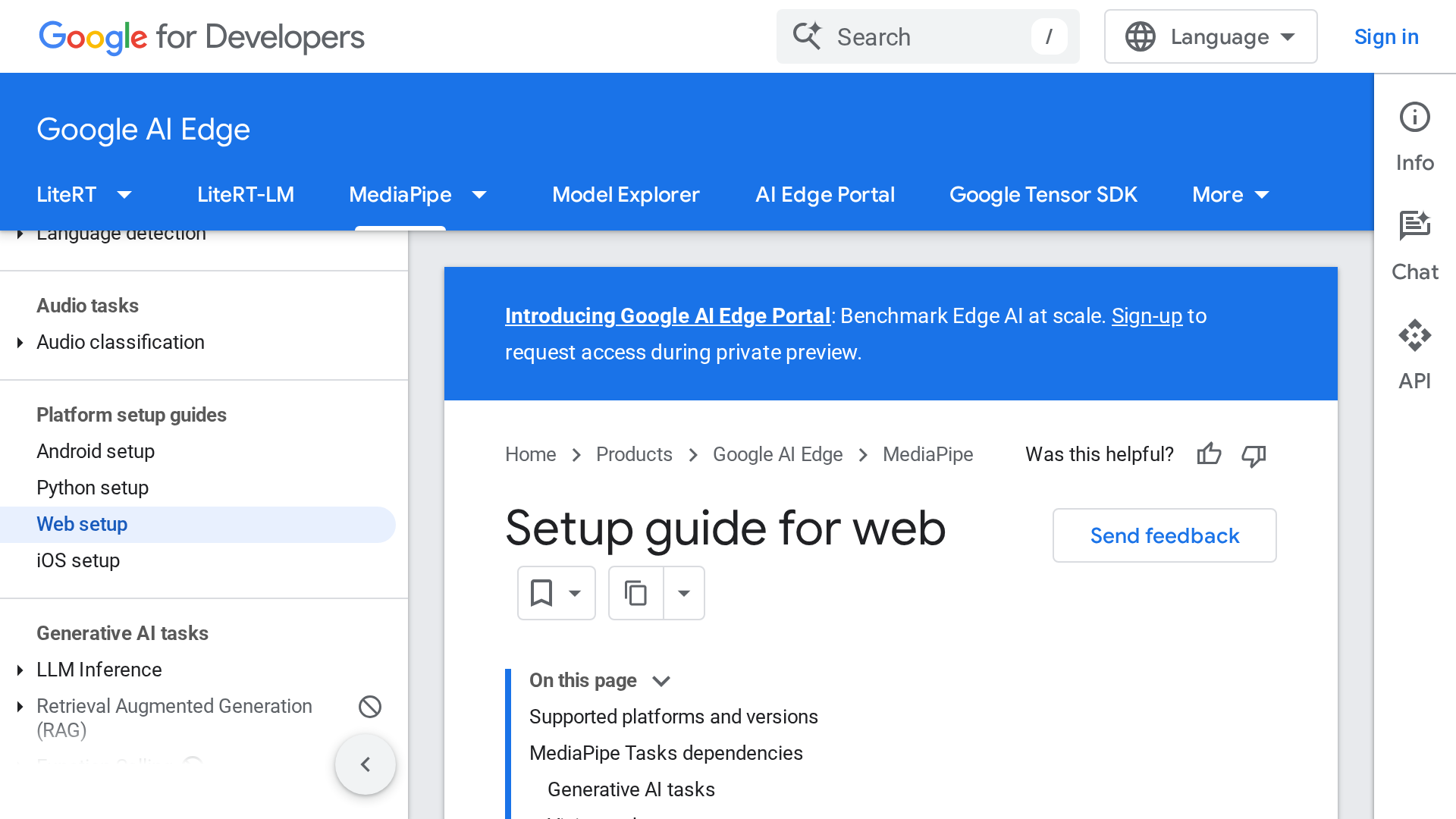The height and width of the screenshot is (819, 1456).
Task: Click the Google for Developers logo
Action: click(x=202, y=36)
